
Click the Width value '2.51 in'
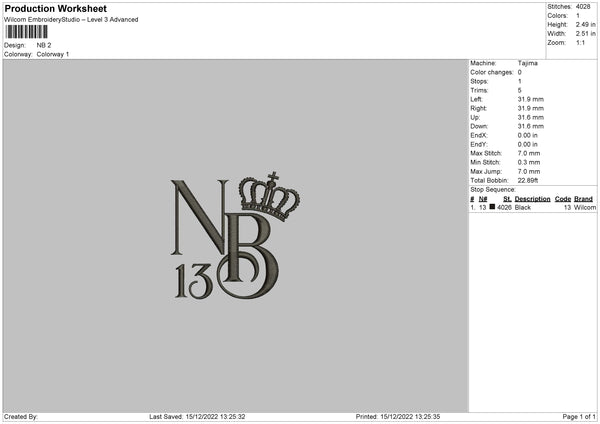[586, 34]
